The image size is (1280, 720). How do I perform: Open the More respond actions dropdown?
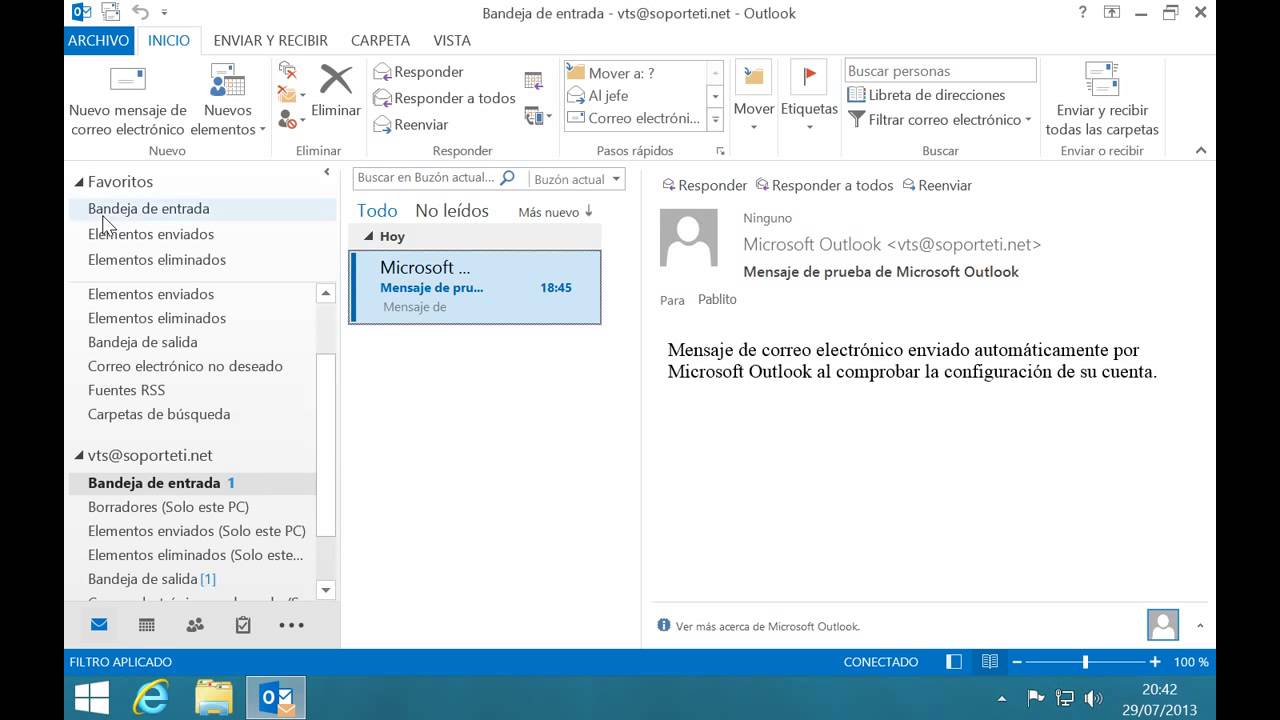pyautogui.click(x=538, y=117)
